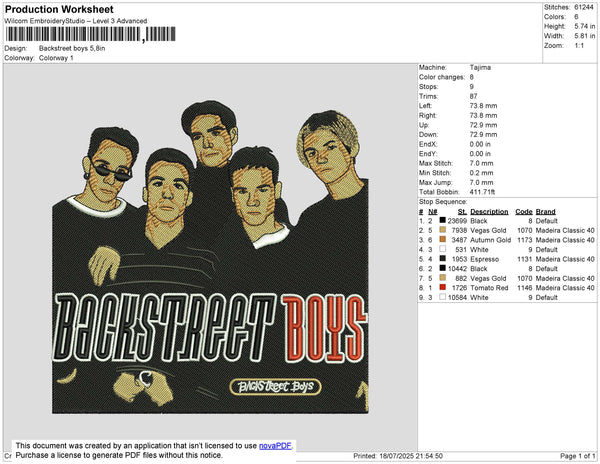The image size is (600, 464).
Task: Open the novaPDF link in the notice
Action: [x=275, y=446]
